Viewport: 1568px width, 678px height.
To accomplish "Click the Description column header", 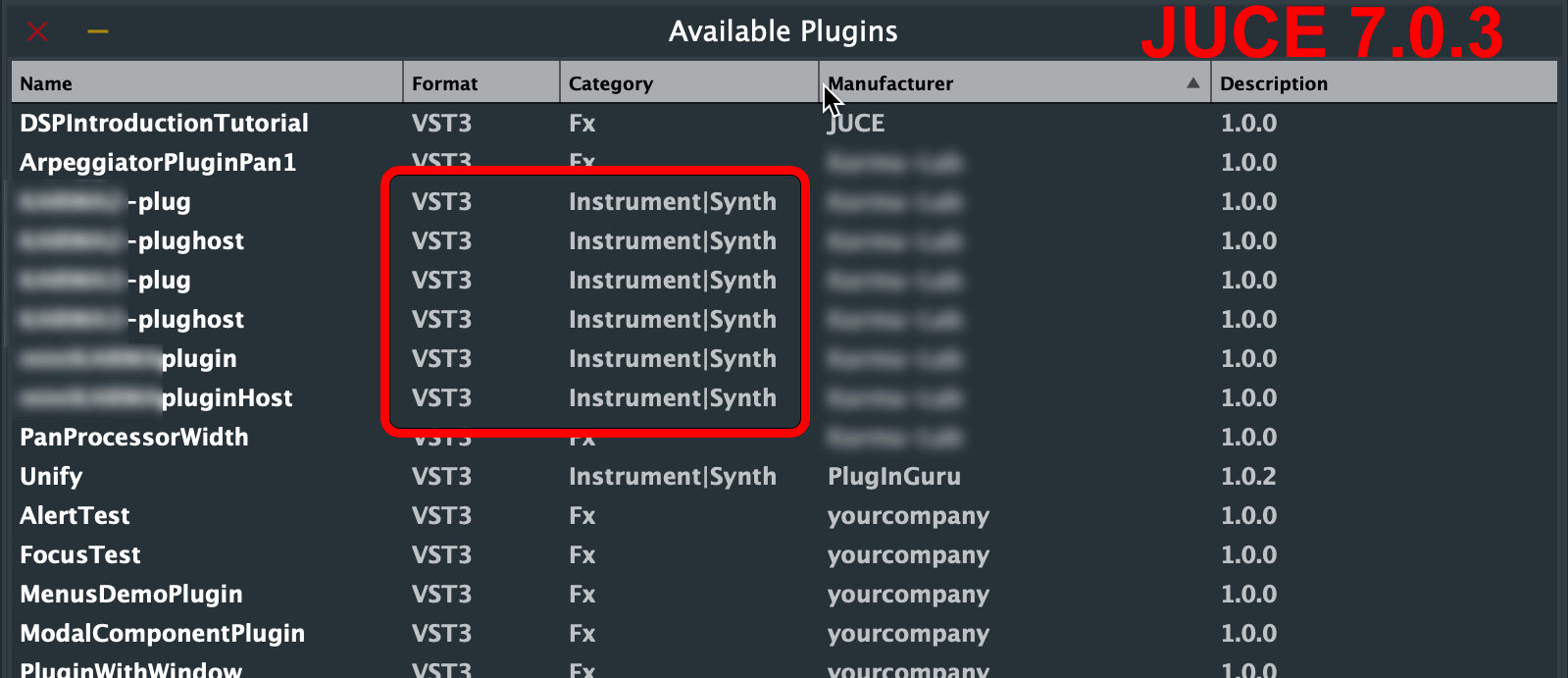I will 1273,83.
